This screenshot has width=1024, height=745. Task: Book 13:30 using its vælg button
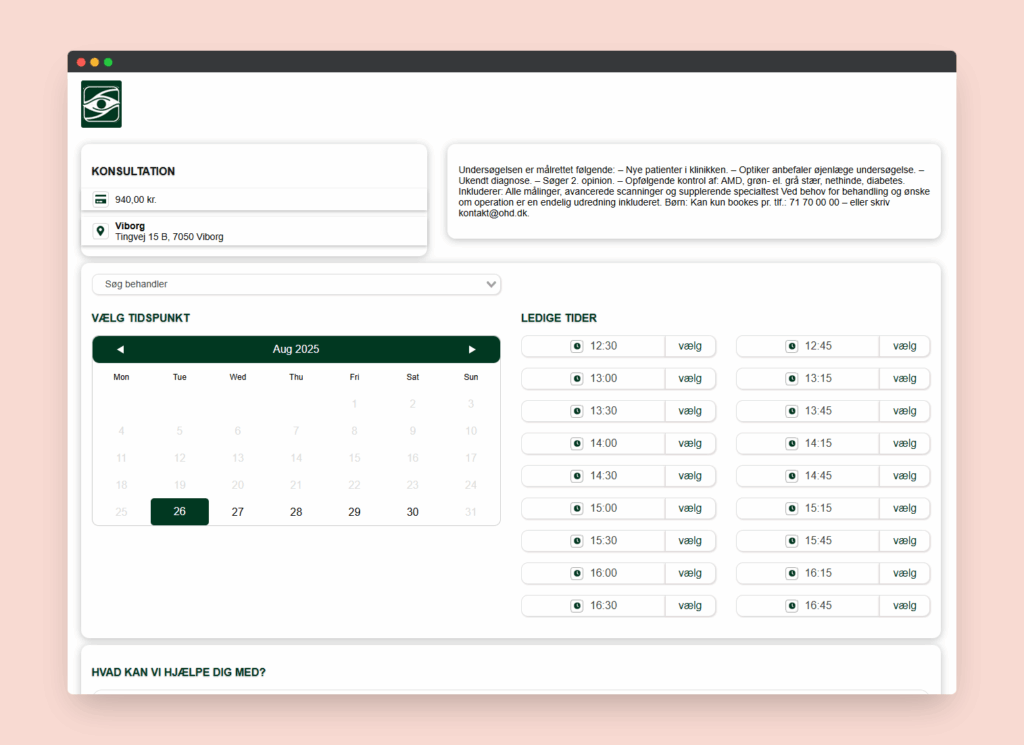pyautogui.click(x=690, y=411)
